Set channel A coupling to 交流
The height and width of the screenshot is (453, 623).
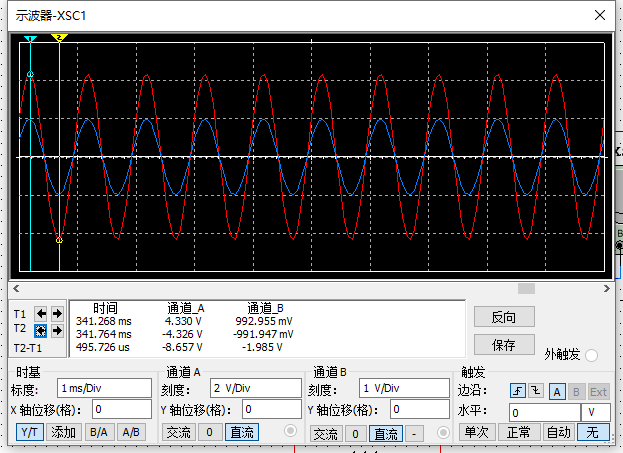tap(178, 432)
